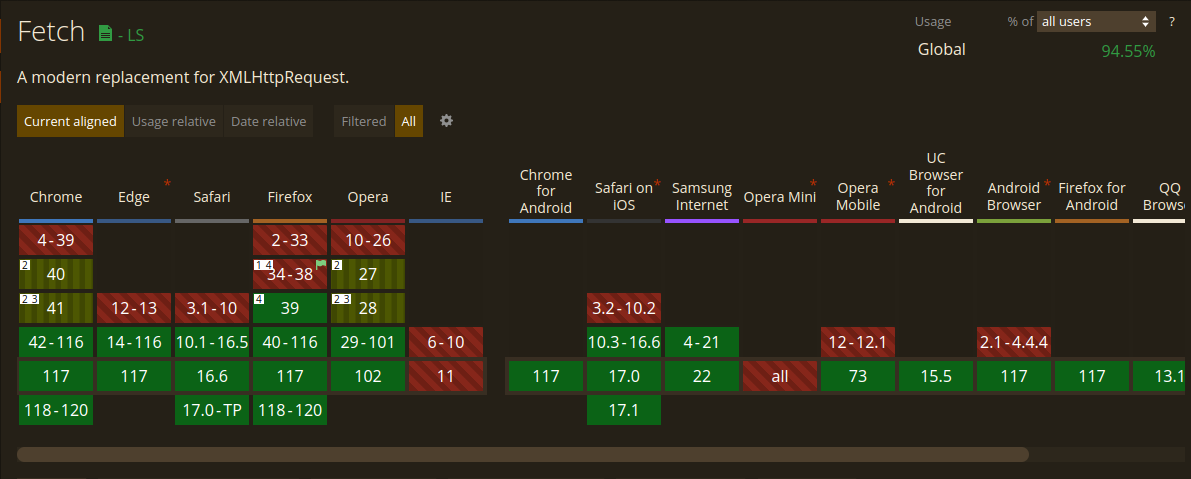Click the note 2 badge on Chrome 40

24,265
